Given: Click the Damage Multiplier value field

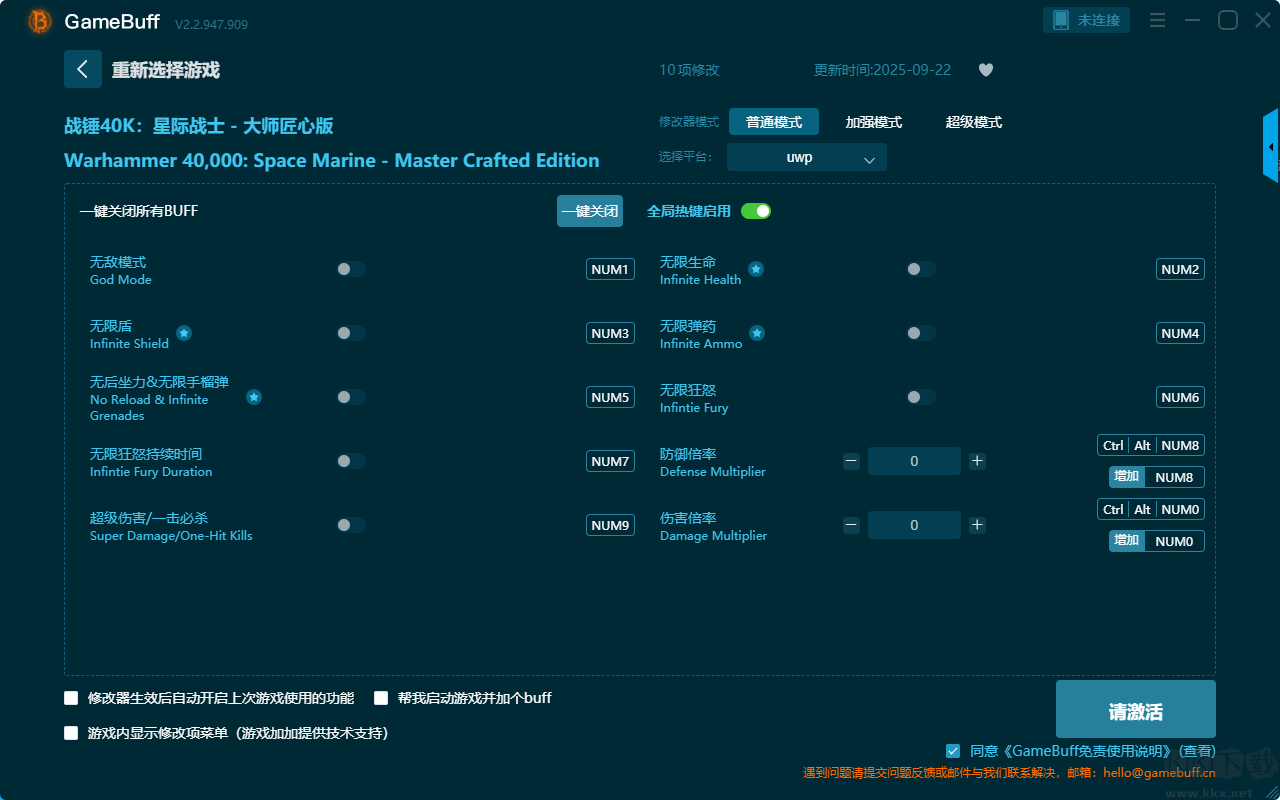Looking at the screenshot, I should (914, 525).
